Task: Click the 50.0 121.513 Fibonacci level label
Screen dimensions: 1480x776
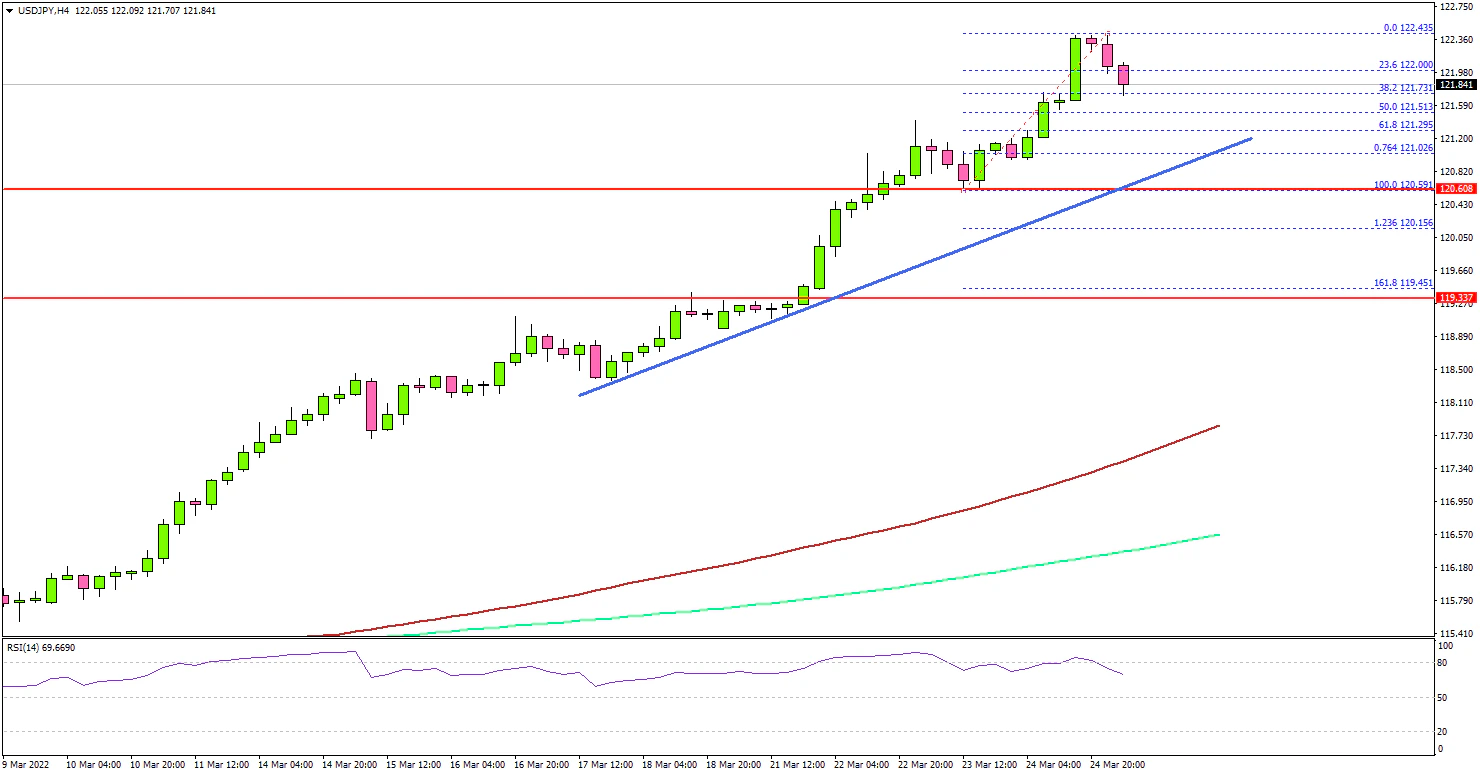Action: coord(1405,107)
